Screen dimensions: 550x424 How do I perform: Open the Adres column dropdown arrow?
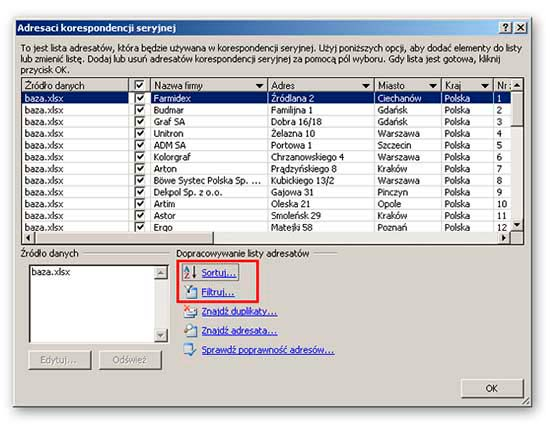(x=366, y=86)
